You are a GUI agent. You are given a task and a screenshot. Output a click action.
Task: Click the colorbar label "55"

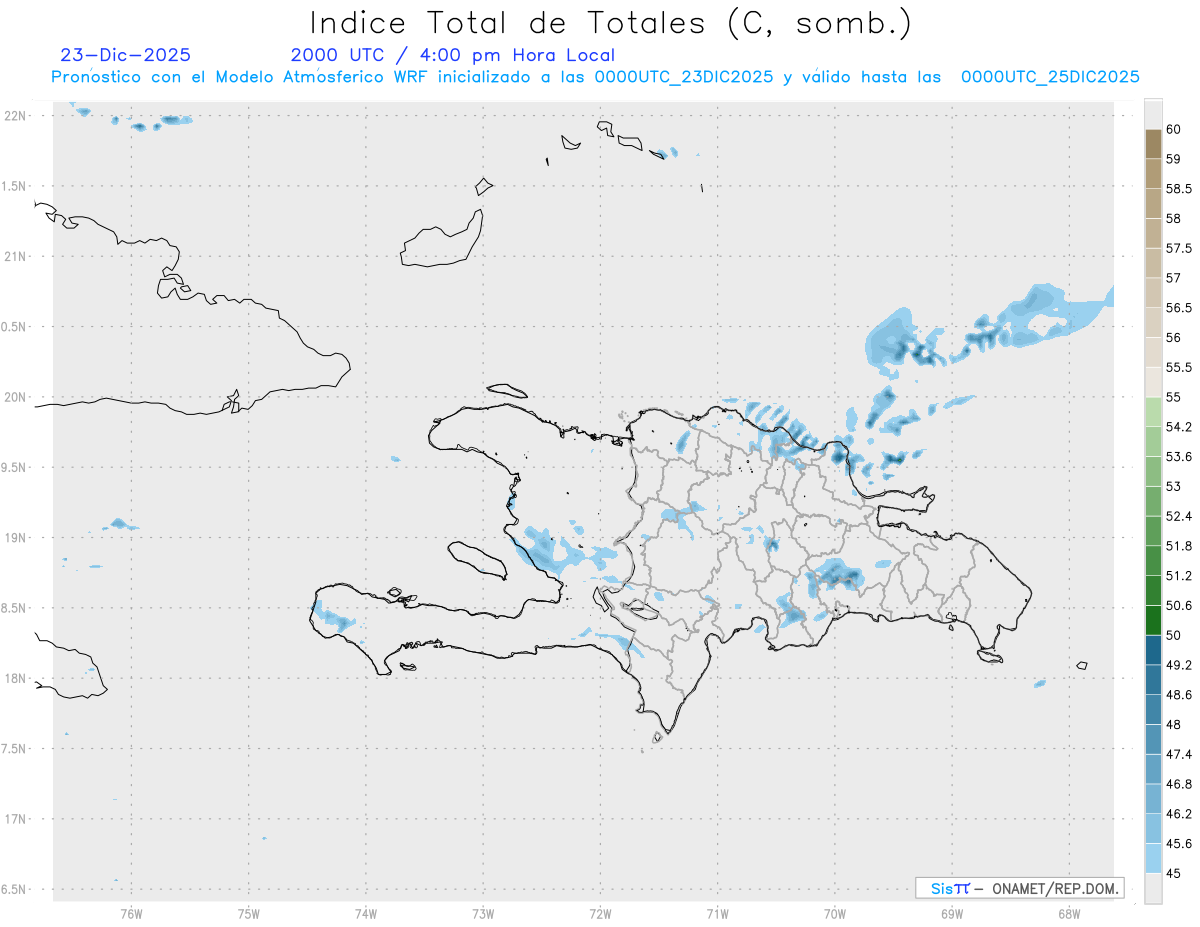click(x=1174, y=397)
